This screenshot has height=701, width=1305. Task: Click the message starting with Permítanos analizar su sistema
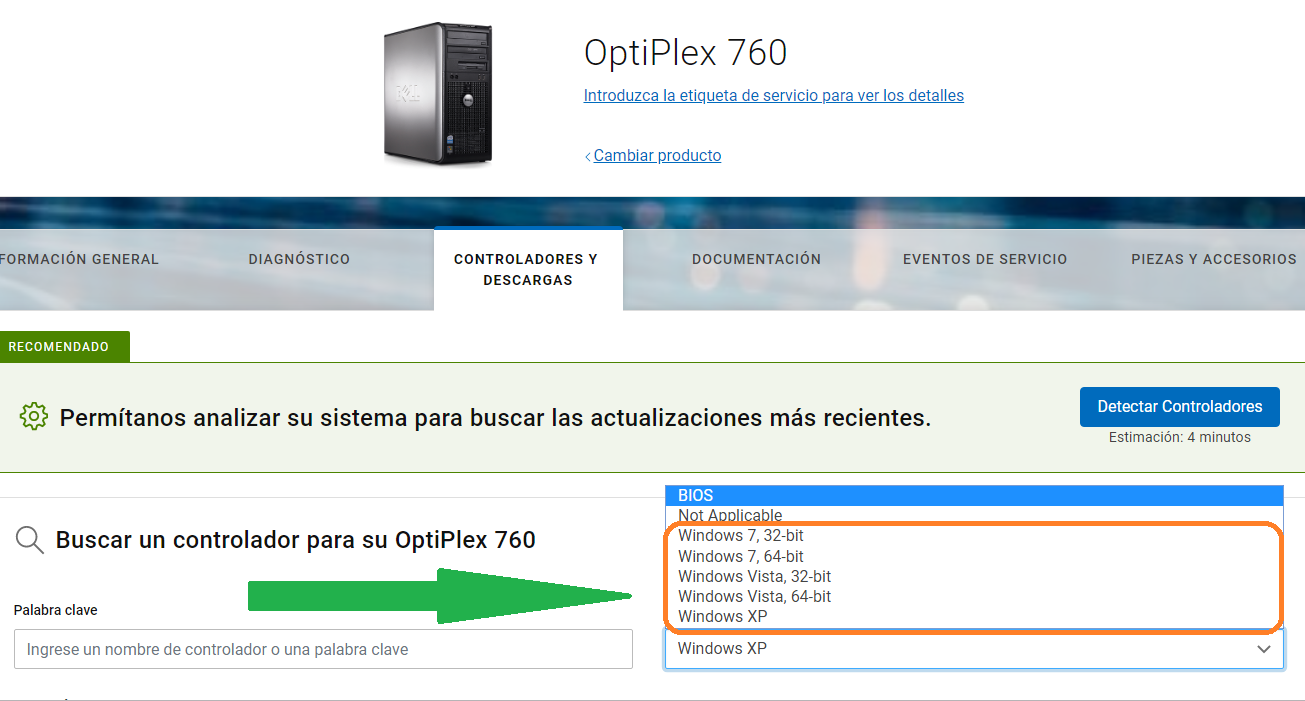coord(495,417)
